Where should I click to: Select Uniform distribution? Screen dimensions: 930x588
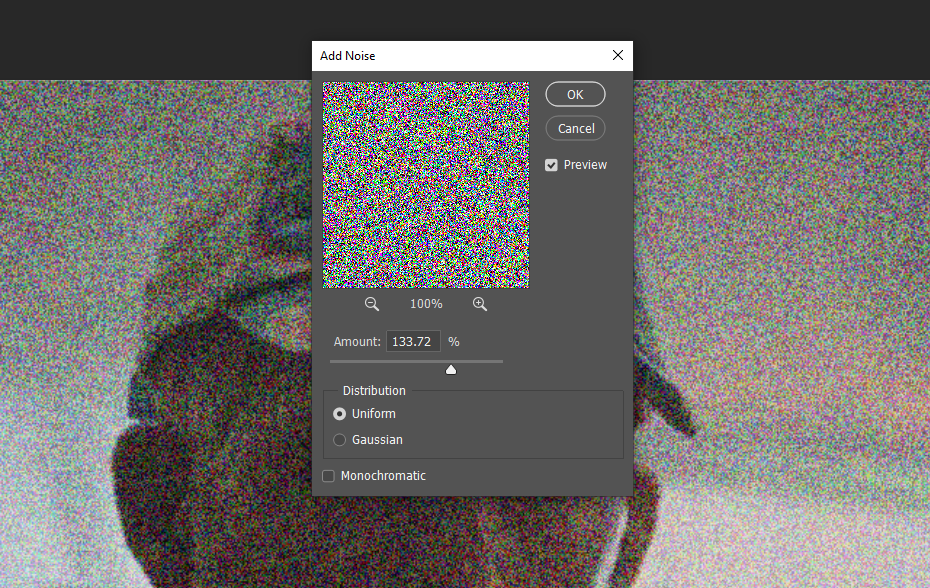[x=339, y=414]
